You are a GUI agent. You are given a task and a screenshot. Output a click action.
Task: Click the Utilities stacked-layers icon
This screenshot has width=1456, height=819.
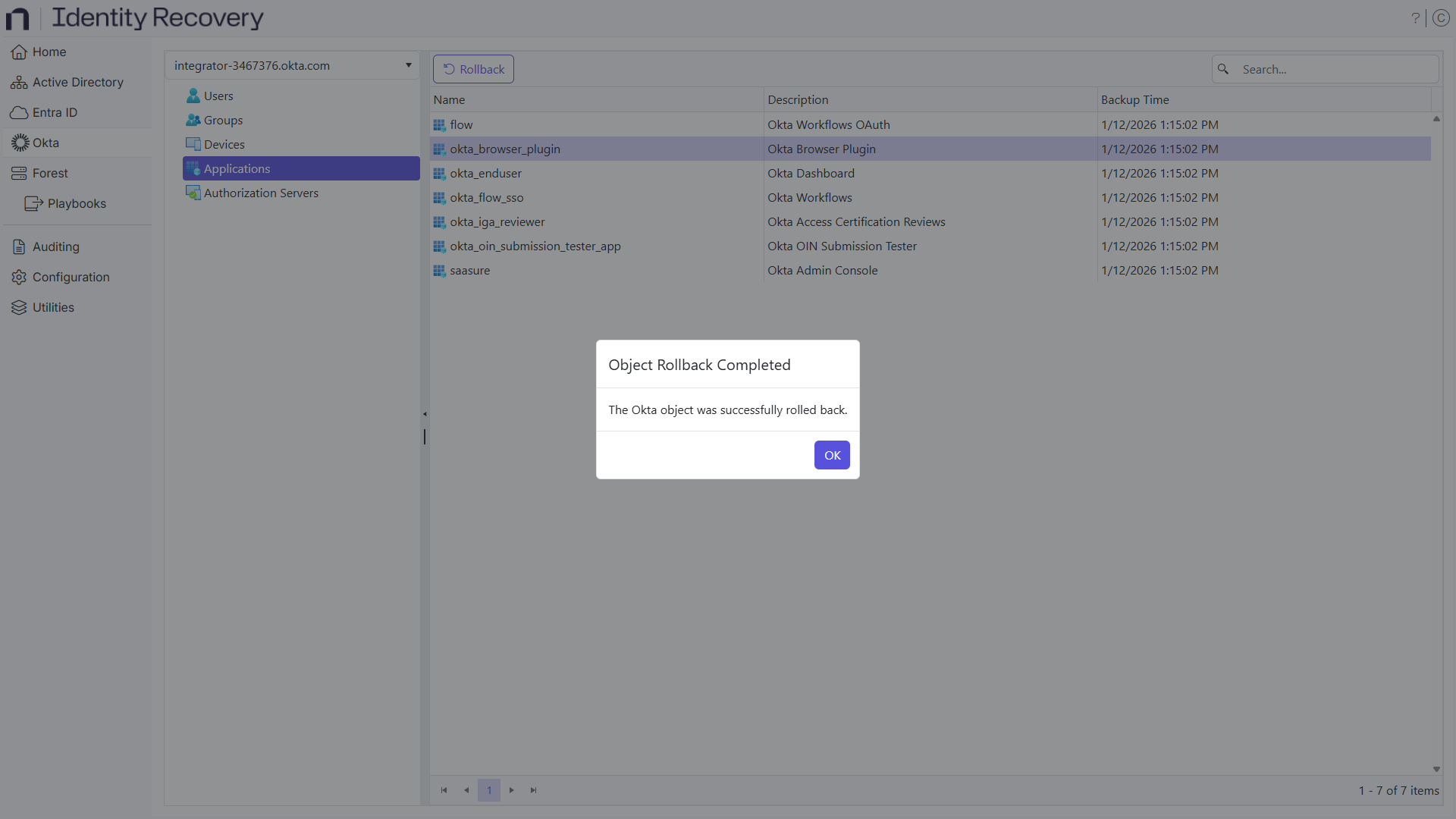[17, 307]
